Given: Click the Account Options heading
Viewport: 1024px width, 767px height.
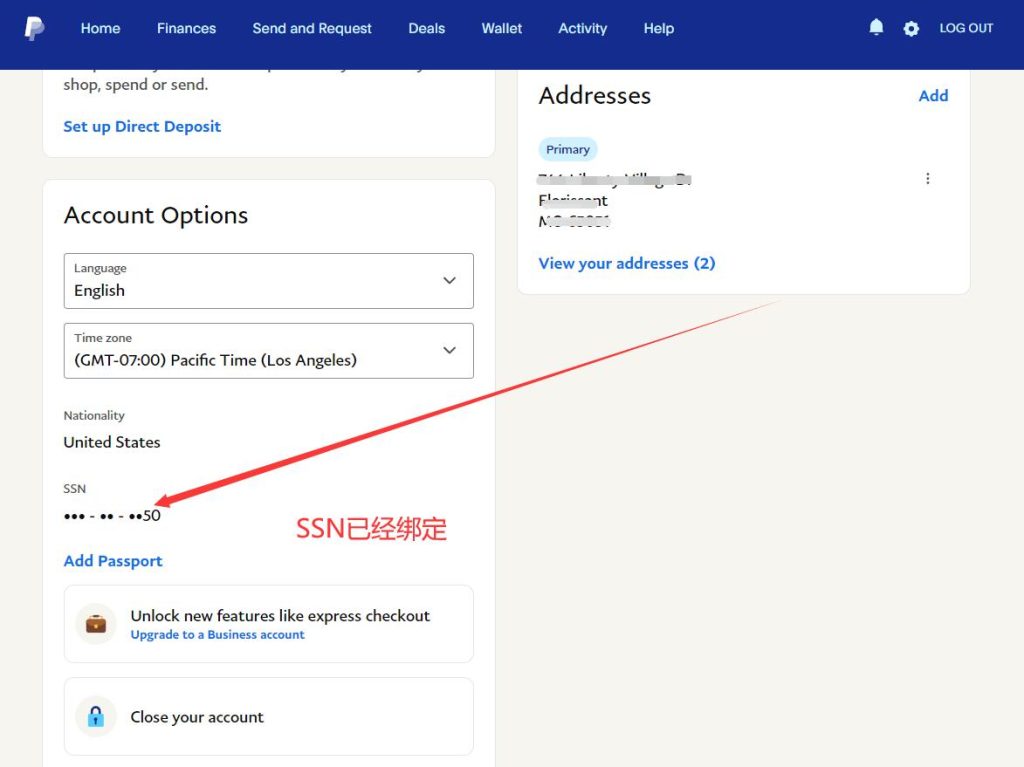Looking at the screenshot, I should pos(156,215).
